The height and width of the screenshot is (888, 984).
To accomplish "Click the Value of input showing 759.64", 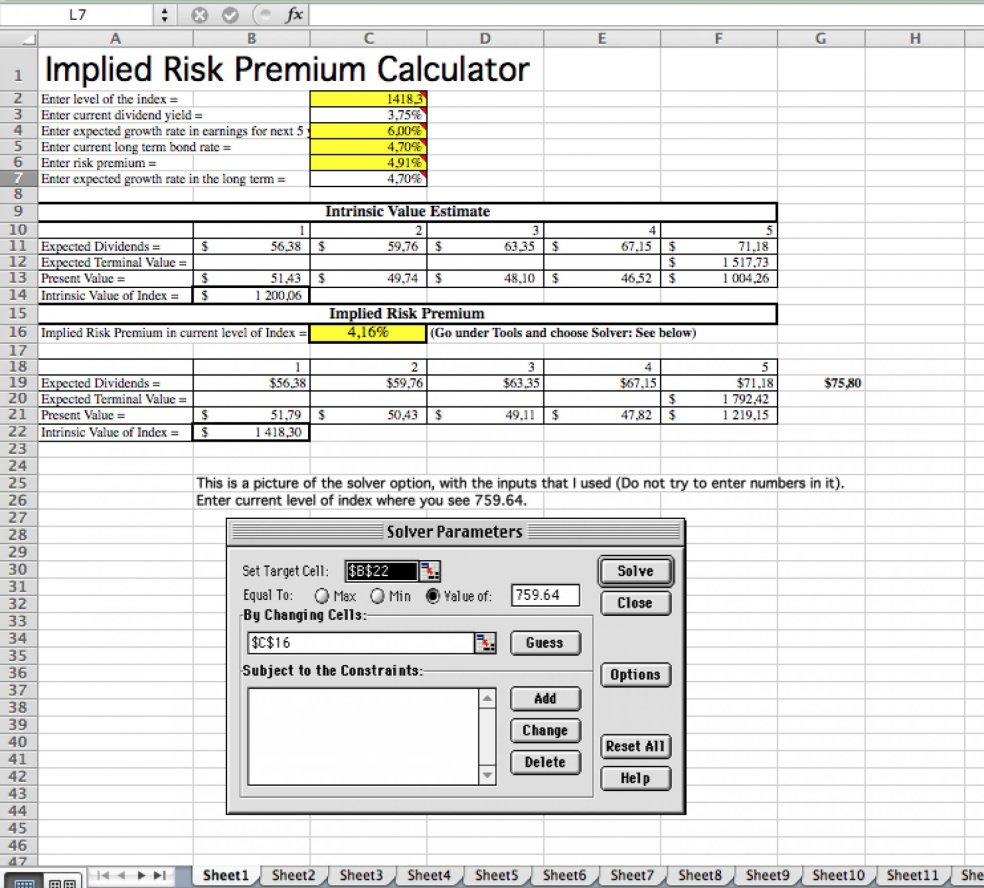I will [x=542, y=594].
